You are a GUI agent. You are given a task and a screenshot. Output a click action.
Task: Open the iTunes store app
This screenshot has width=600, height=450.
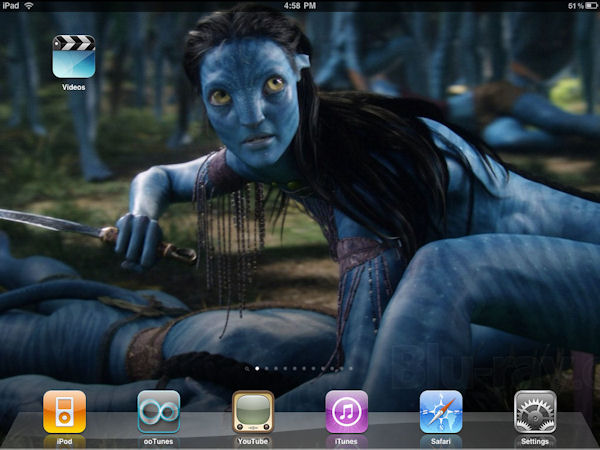click(347, 412)
